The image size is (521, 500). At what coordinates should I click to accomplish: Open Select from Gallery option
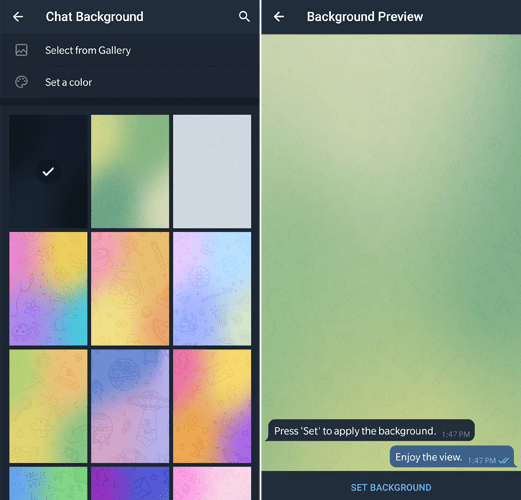[129, 50]
